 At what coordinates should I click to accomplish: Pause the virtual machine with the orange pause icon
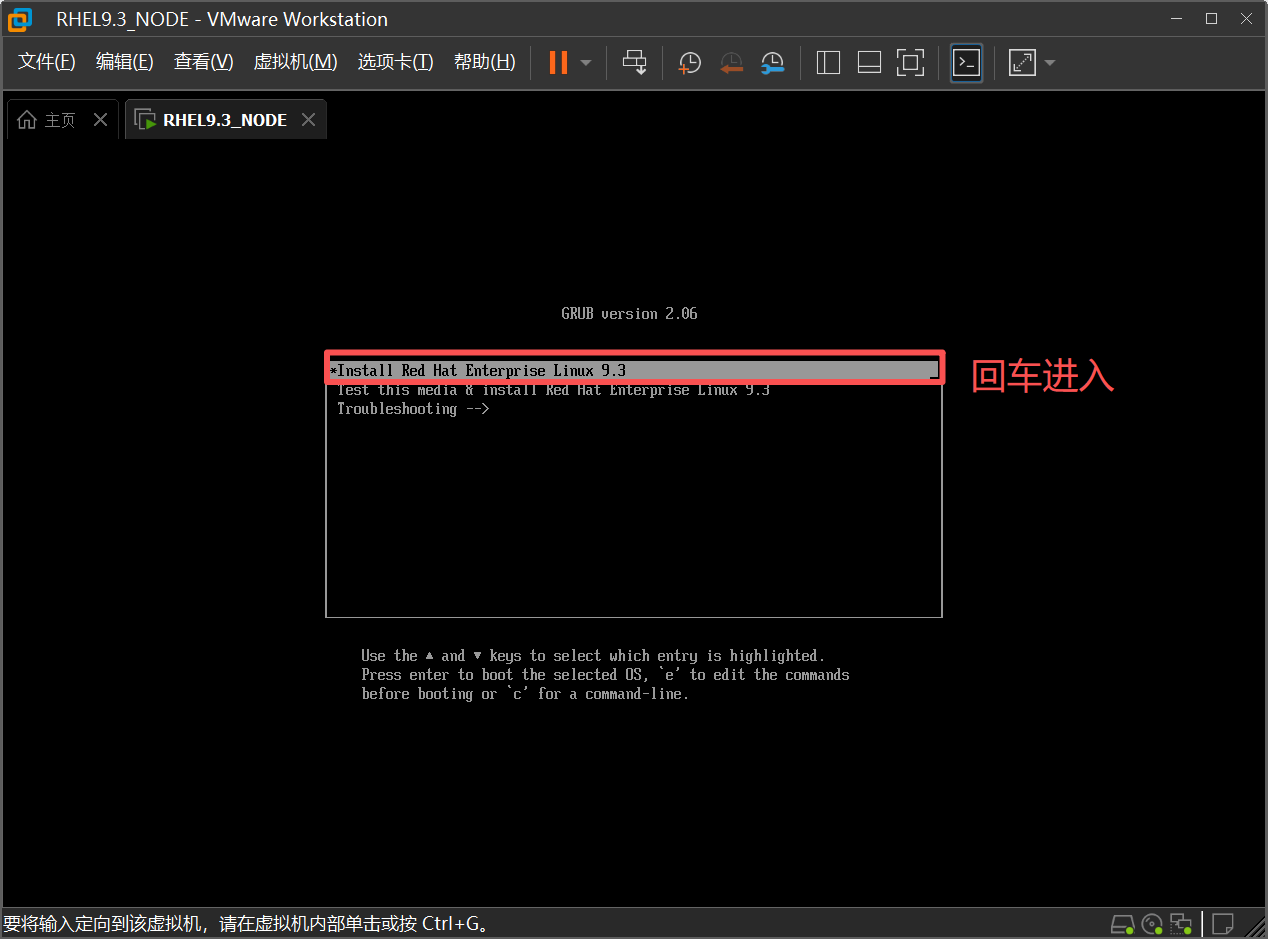(558, 62)
